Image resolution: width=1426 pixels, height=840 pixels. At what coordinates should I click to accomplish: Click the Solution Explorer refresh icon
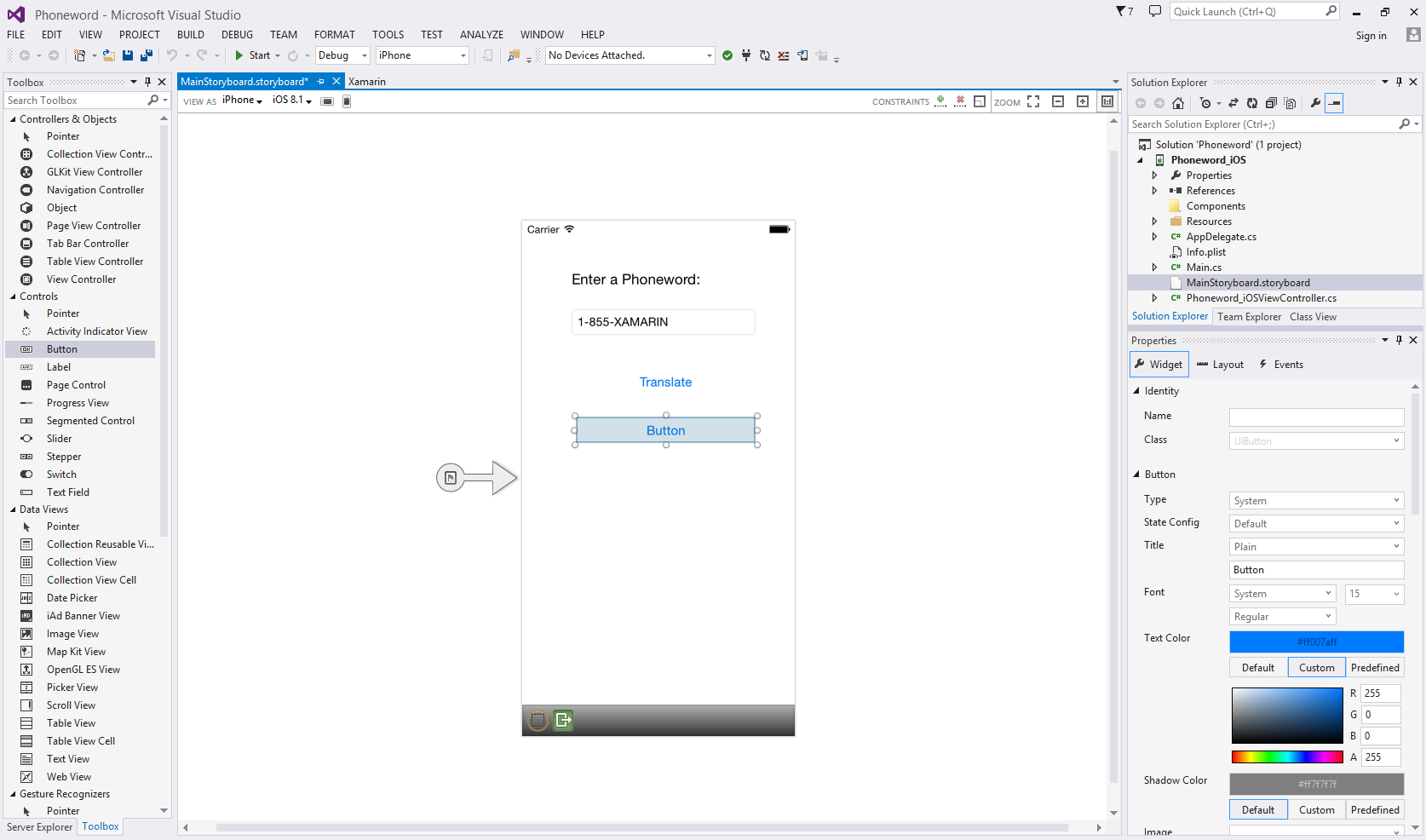tap(1252, 103)
